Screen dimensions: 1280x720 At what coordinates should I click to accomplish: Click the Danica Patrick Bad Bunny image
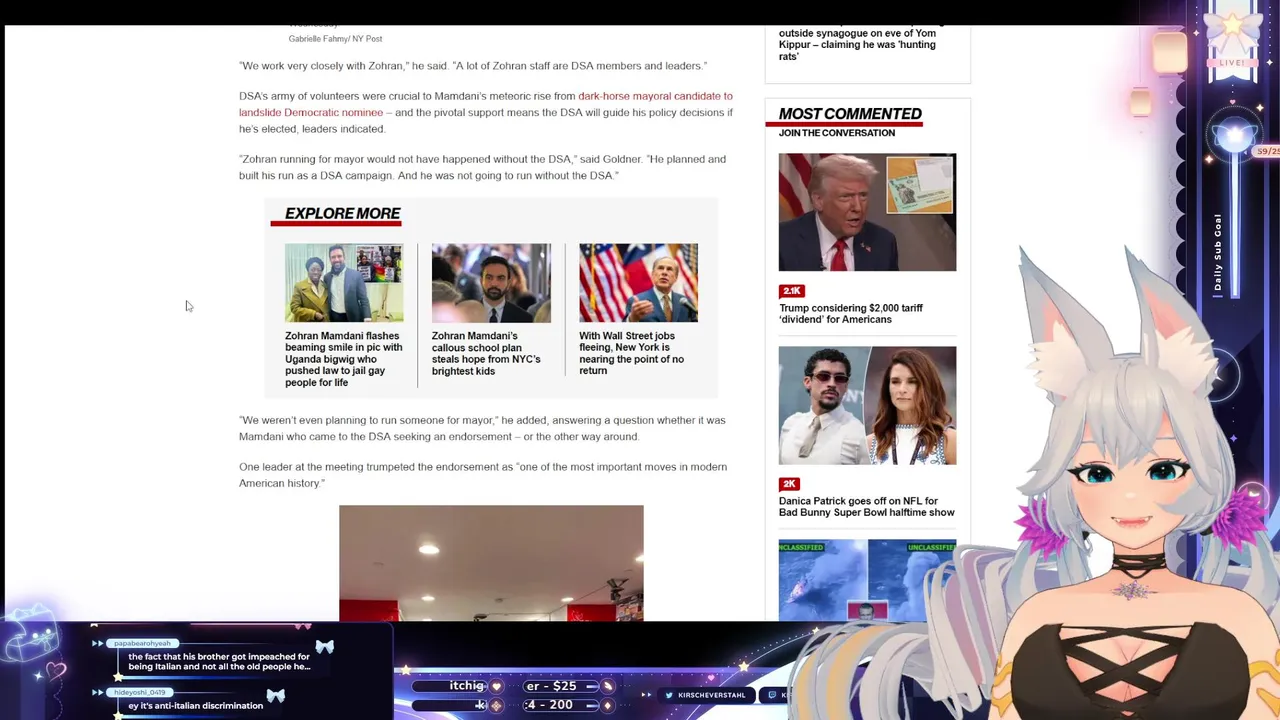(x=867, y=405)
